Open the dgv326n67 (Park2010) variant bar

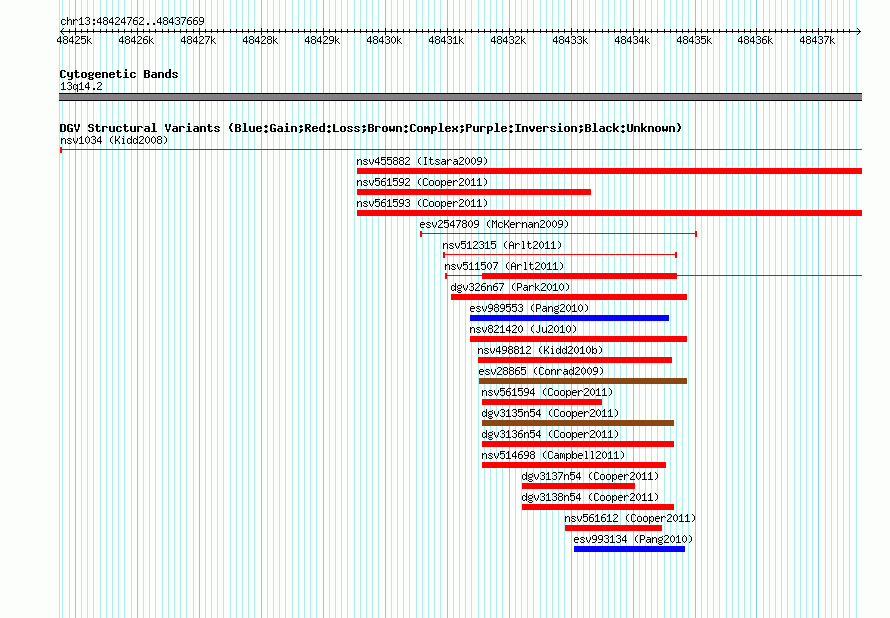coord(569,297)
